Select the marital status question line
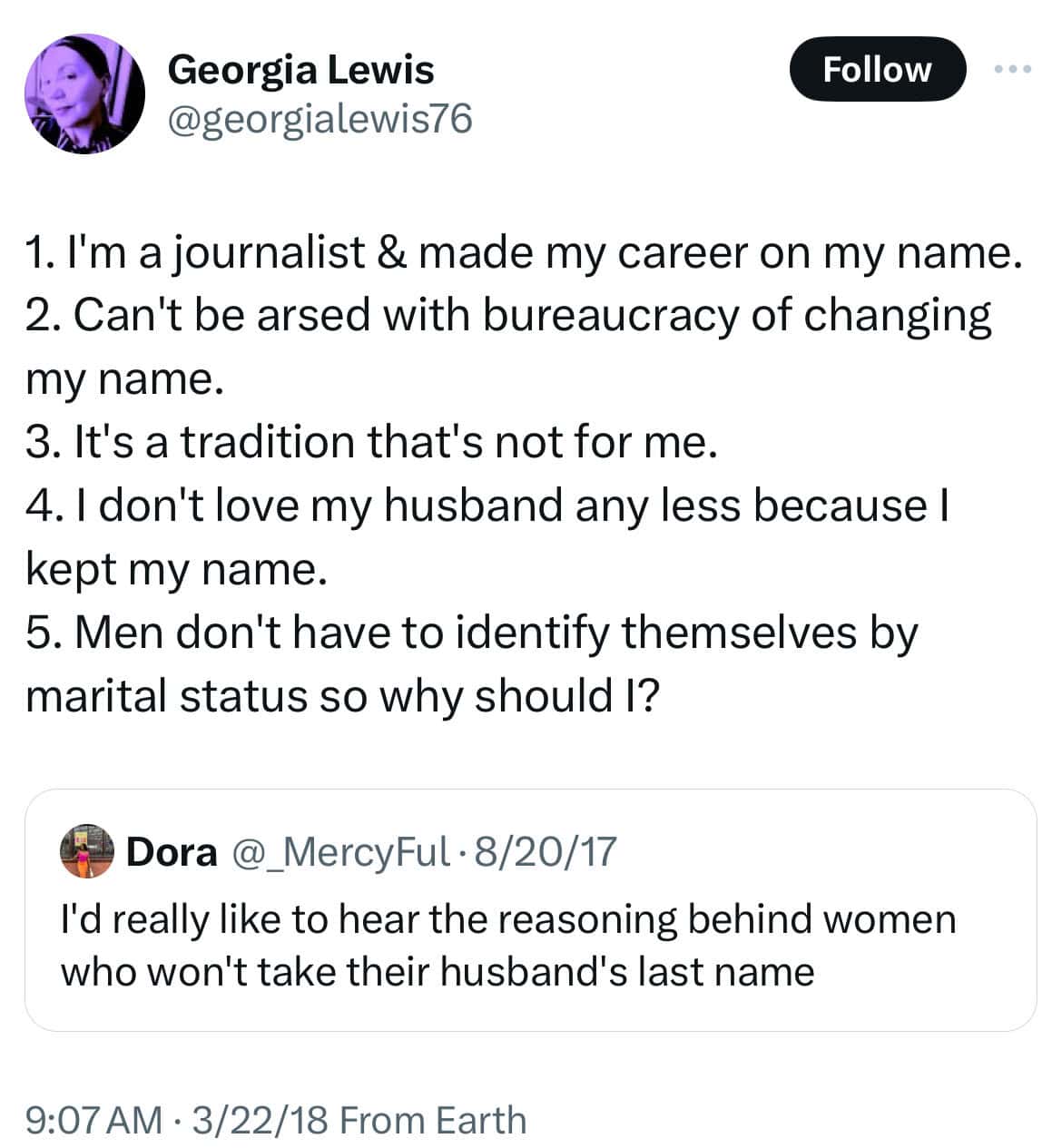Image resolution: width=1062 pixels, height=1148 pixels. [x=472, y=664]
